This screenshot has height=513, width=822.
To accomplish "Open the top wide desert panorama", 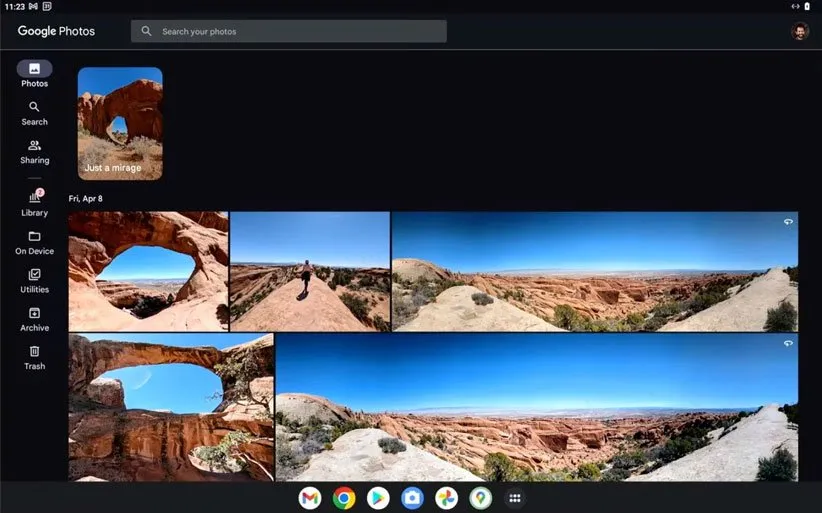I will click(594, 271).
